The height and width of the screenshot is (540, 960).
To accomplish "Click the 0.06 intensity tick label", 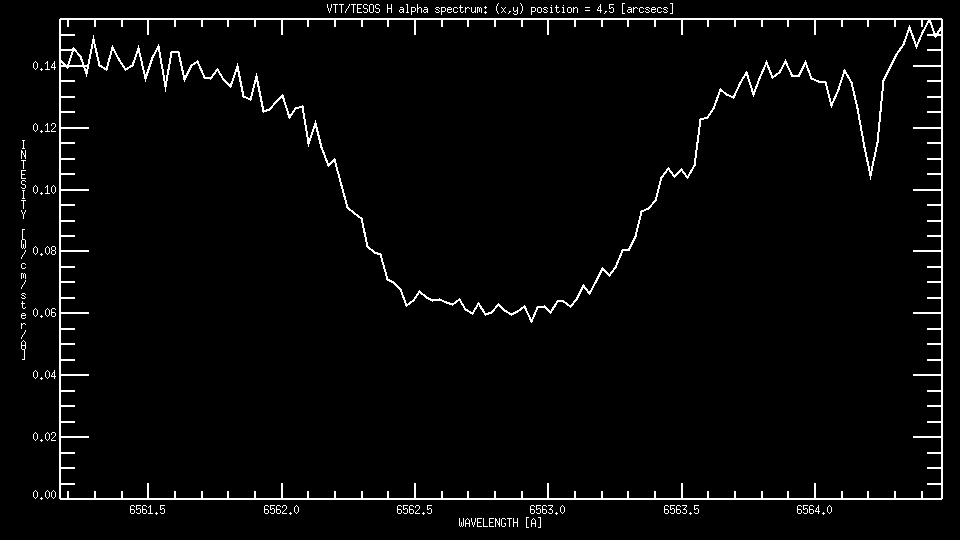I will tap(45, 313).
